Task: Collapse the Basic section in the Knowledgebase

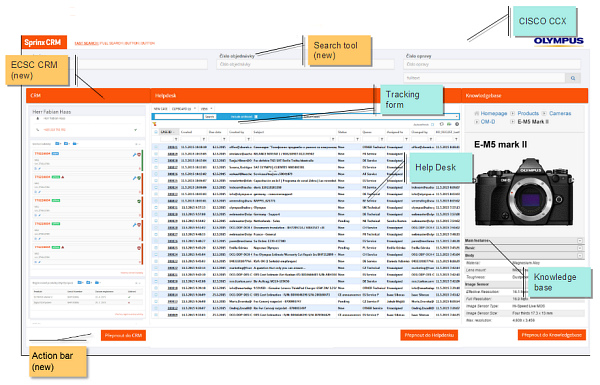Action: pyautogui.click(x=580, y=248)
